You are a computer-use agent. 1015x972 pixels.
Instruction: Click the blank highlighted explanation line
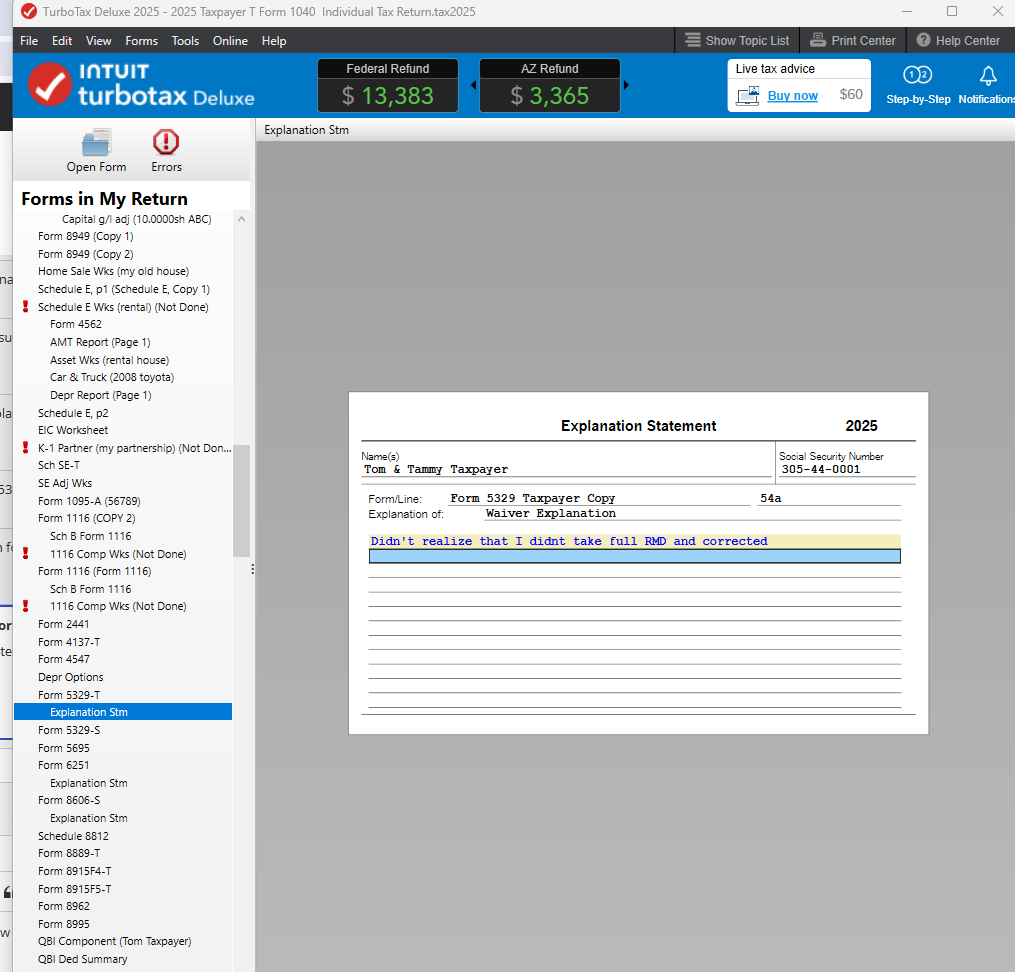tap(634, 556)
